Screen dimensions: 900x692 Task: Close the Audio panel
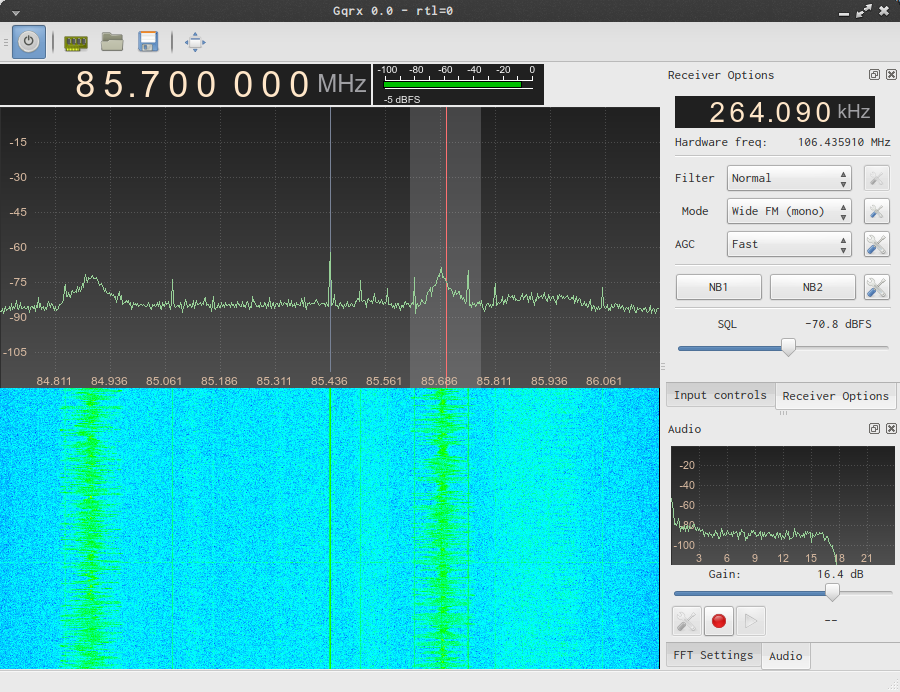pyautogui.click(x=891, y=429)
